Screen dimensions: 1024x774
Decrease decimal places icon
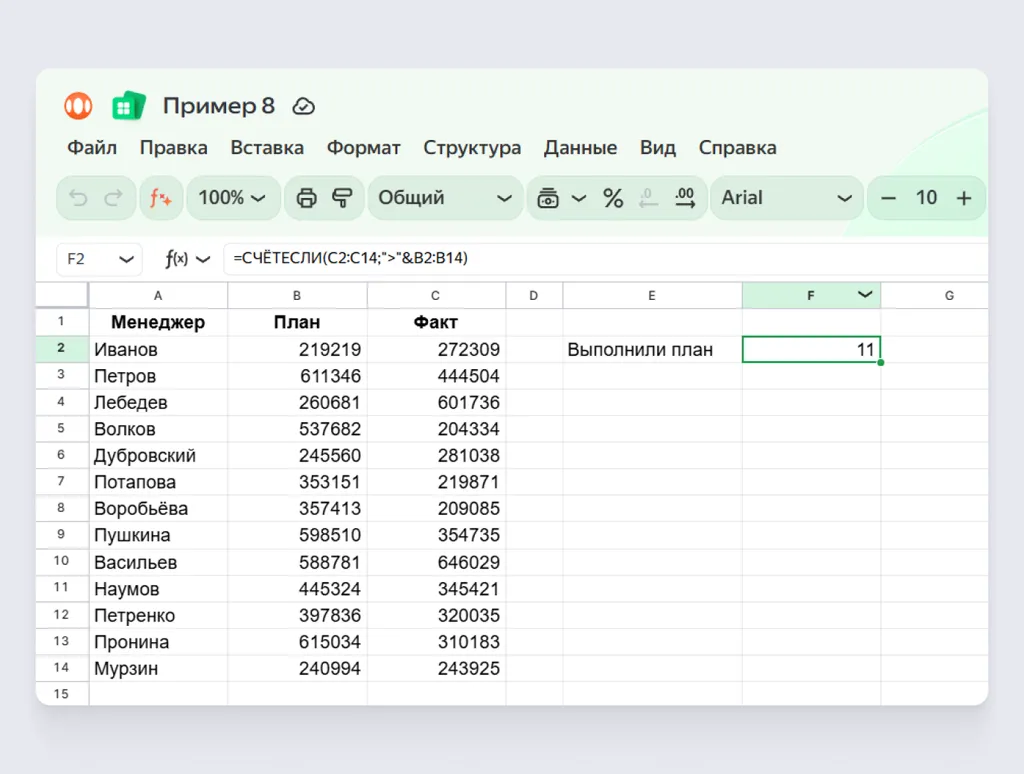[648, 198]
